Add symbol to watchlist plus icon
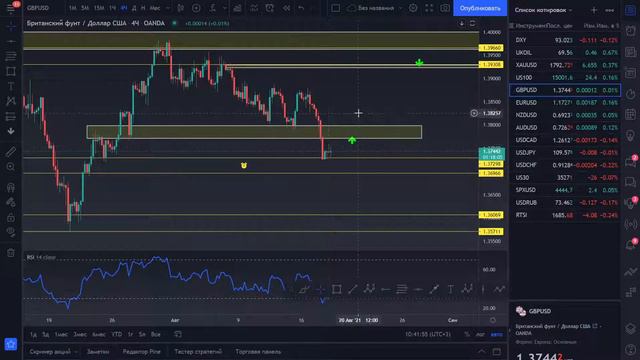The height and width of the screenshot is (360, 640). (x=594, y=10)
